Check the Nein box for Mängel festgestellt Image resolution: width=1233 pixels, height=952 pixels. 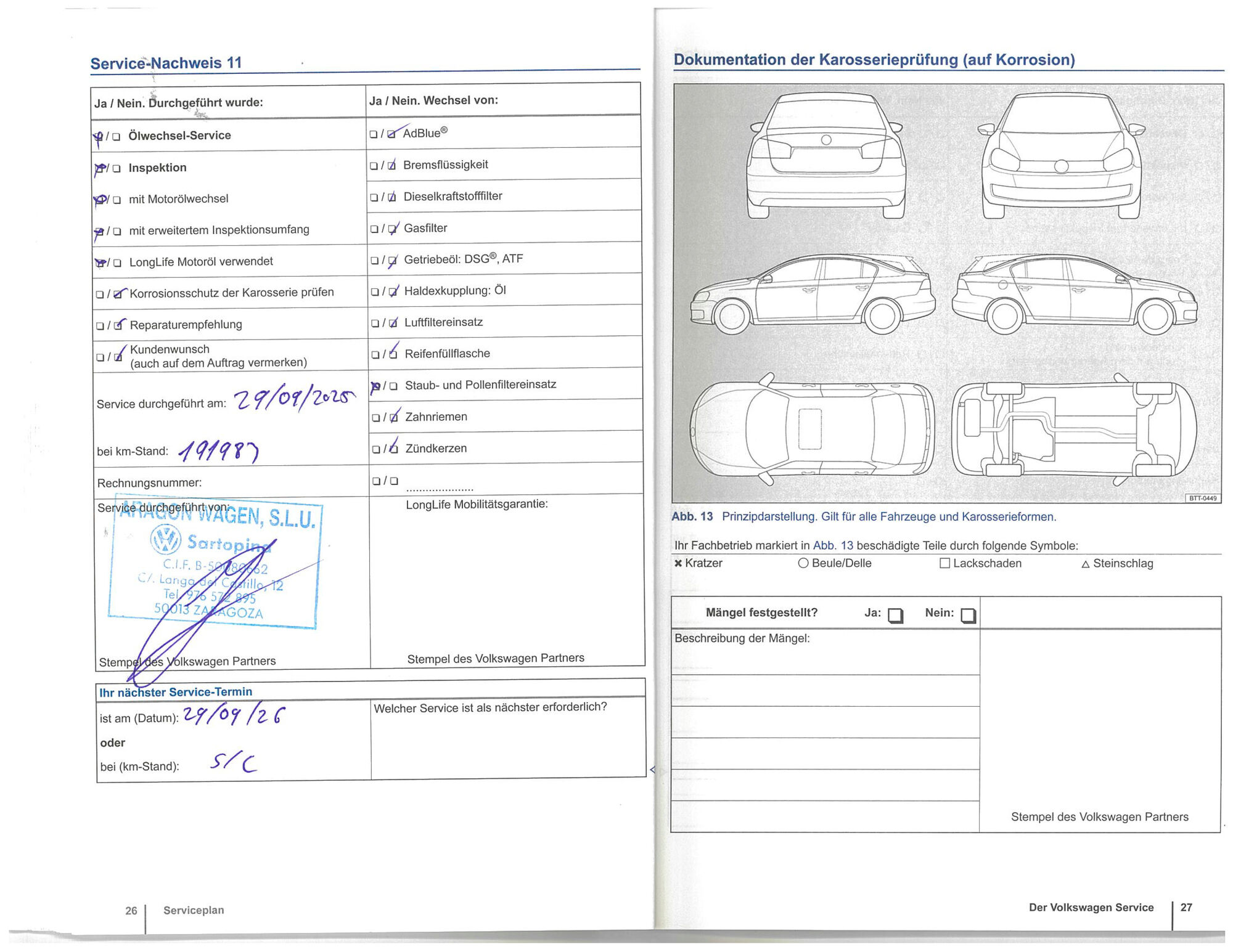[968, 616]
